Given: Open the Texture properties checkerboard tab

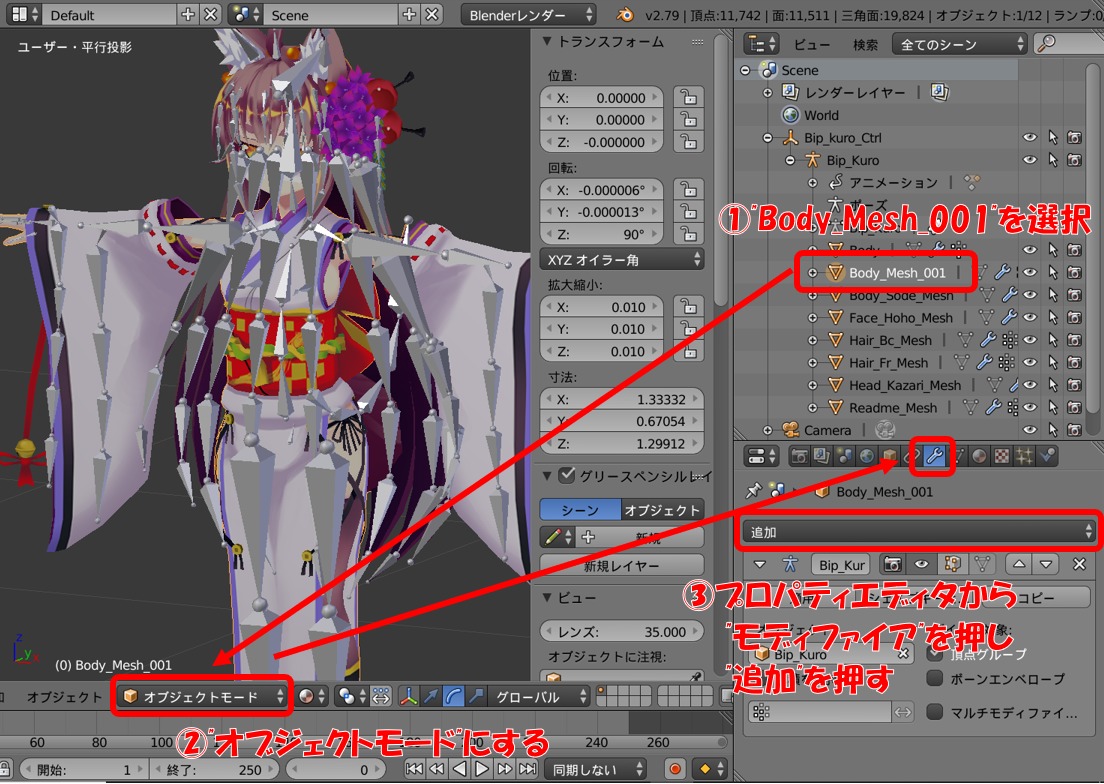Looking at the screenshot, I should (x=1001, y=456).
